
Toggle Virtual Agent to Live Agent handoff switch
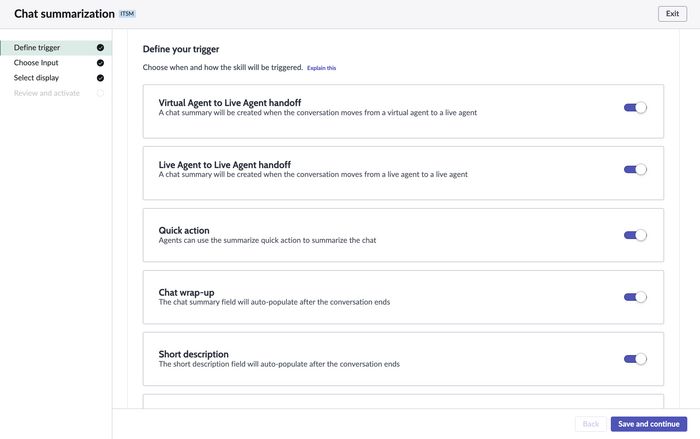click(635, 108)
